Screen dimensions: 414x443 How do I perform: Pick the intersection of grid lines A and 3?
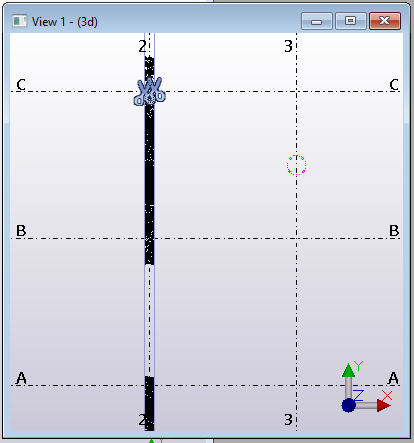click(296, 385)
